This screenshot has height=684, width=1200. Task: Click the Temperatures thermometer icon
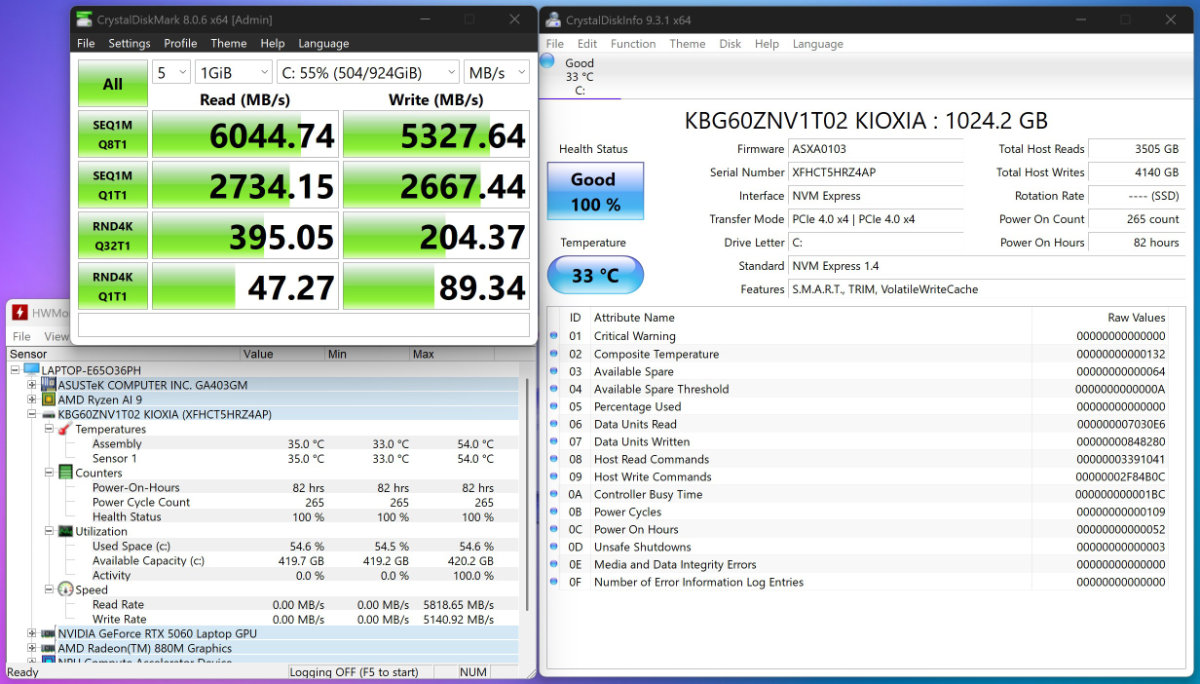(65, 429)
